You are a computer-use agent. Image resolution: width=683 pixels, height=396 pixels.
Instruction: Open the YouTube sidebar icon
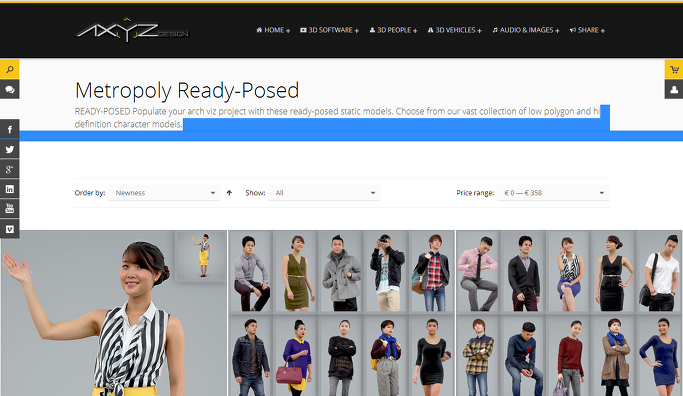pyautogui.click(x=10, y=209)
